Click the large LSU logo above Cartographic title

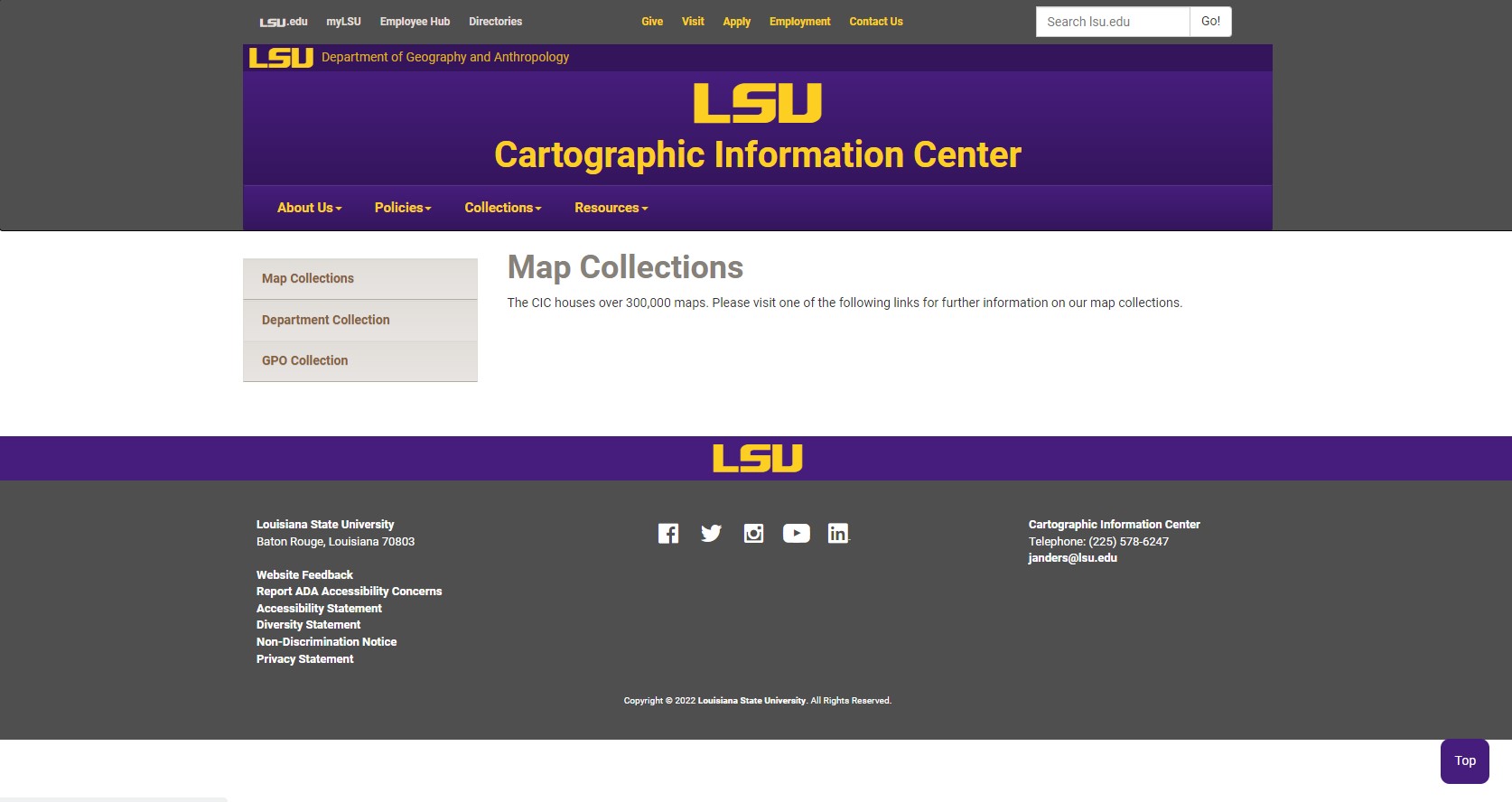tap(758, 103)
